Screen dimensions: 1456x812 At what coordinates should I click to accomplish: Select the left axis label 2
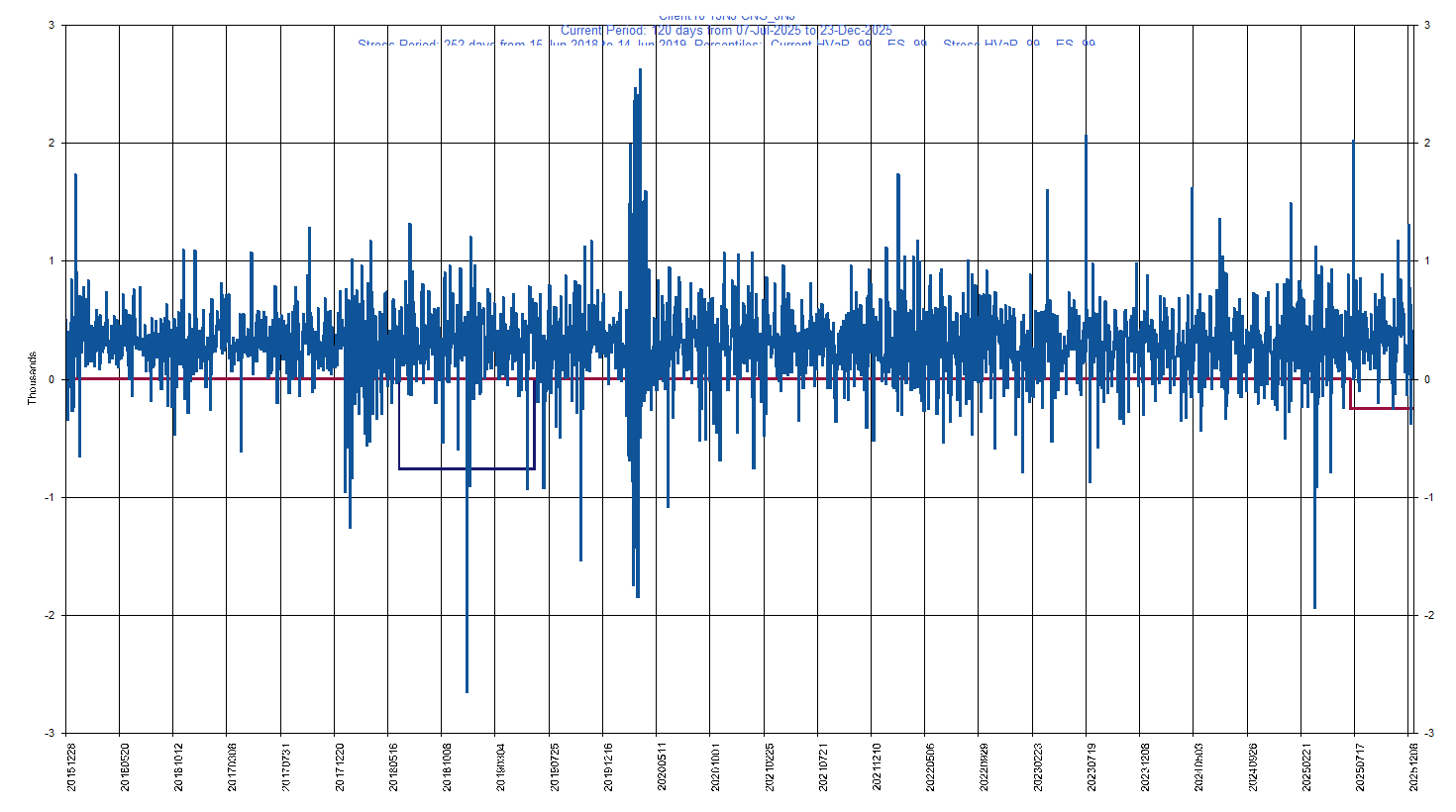(51, 144)
